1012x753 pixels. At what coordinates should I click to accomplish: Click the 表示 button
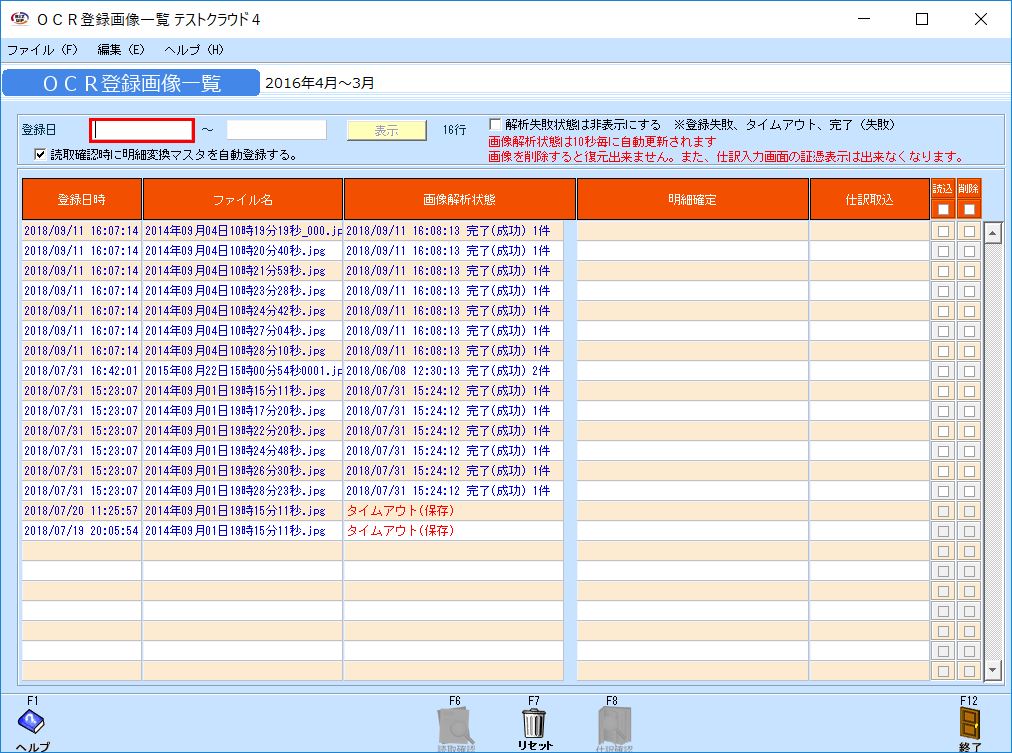(385, 129)
